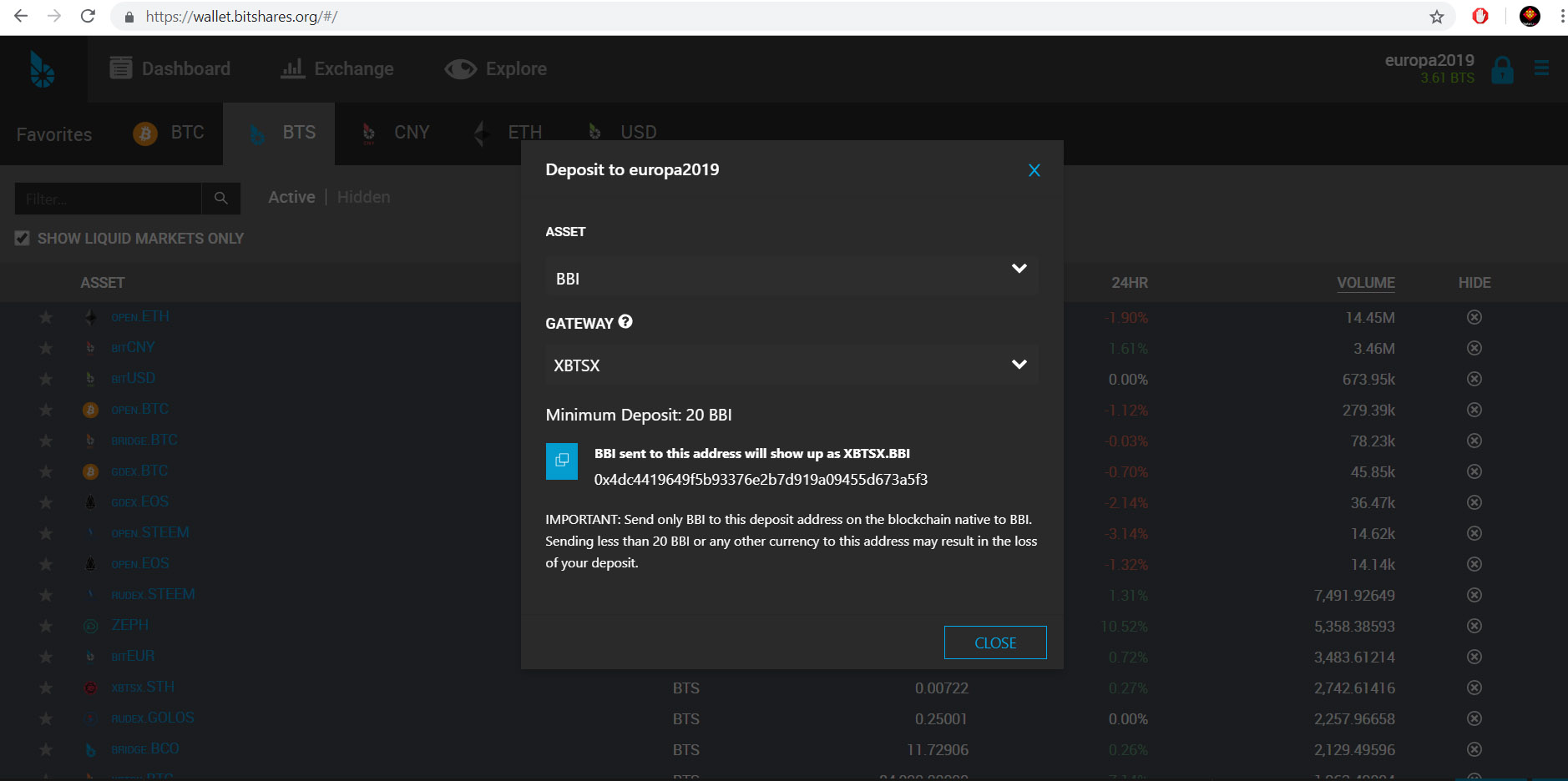Hide the row with 14.62k volume
This screenshot has width=1568, height=781.
point(1474,533)
